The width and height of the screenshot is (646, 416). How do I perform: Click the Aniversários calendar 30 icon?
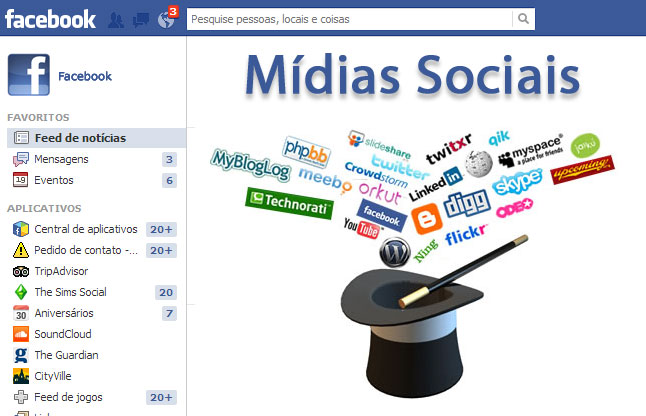coord(21,313)
